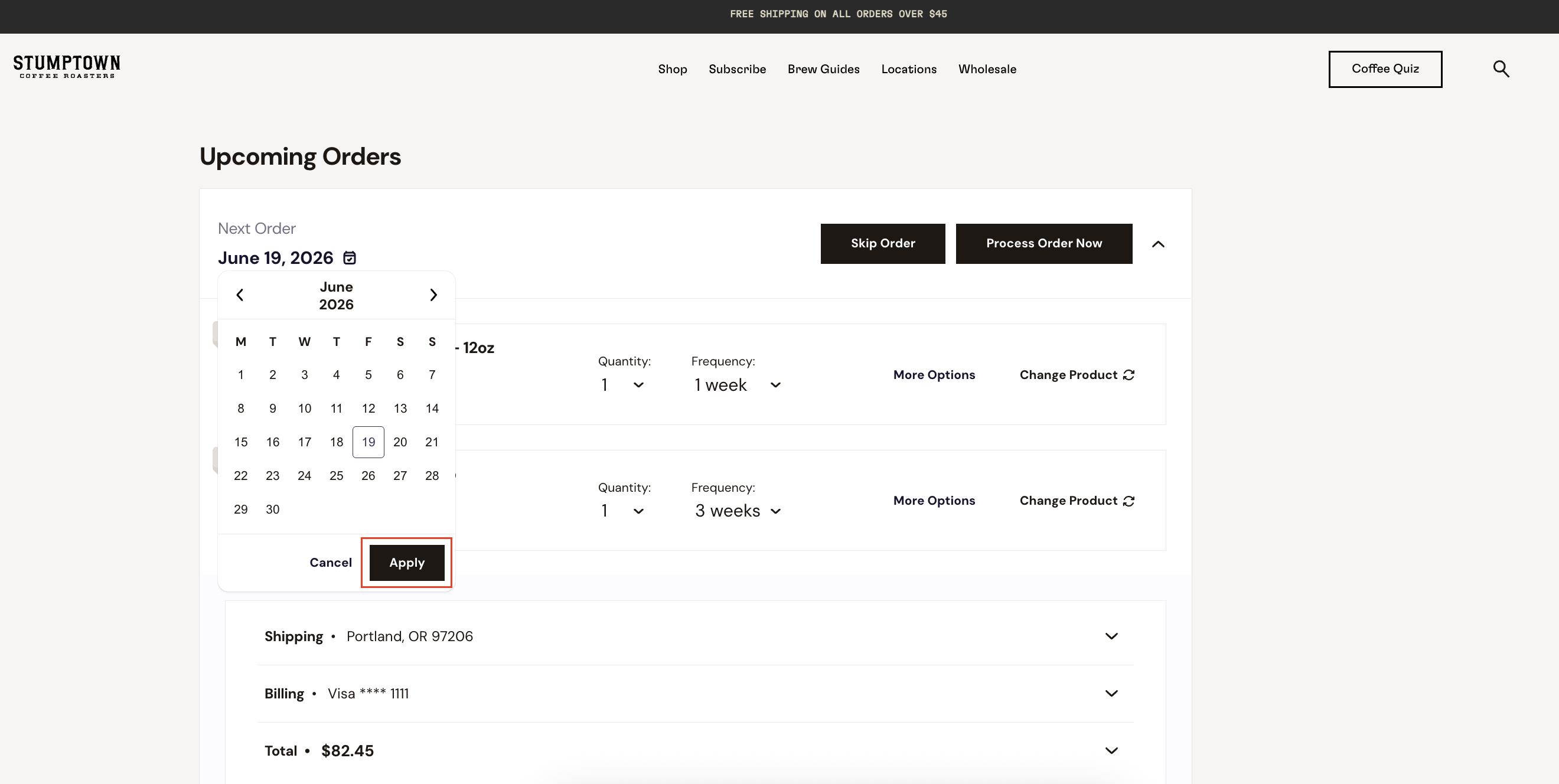Cancel the date picker
The height and width of the screenshot is (784, 1559).
(331, 563)
